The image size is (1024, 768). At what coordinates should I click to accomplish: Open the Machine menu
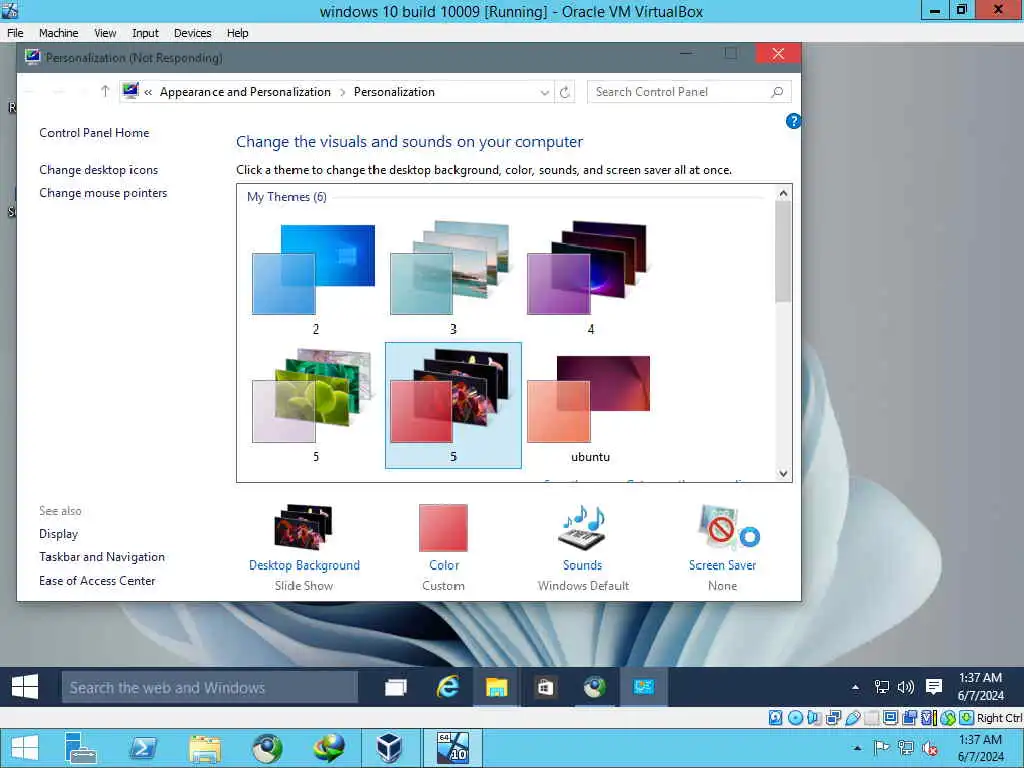pyautogui.click(x=59, y=33)
